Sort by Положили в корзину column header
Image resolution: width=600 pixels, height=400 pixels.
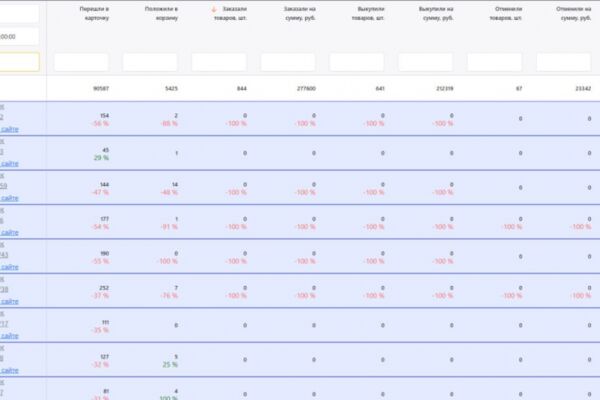click(161, 13)
